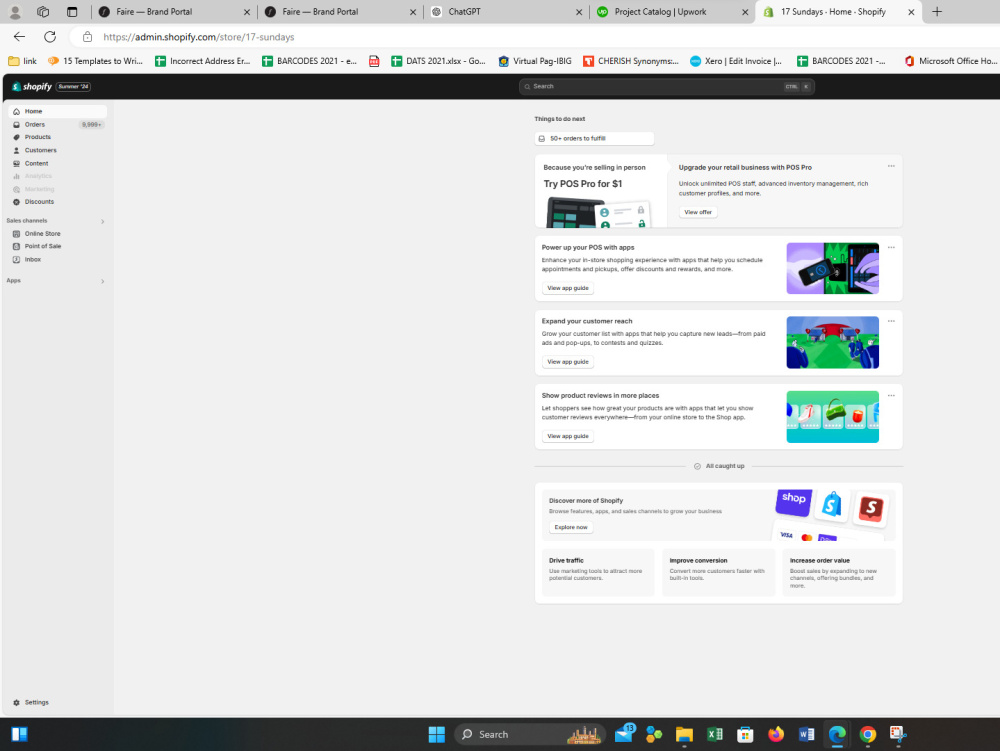
Task: Open Home in Shopify sidebar
Action: [57, 111]
